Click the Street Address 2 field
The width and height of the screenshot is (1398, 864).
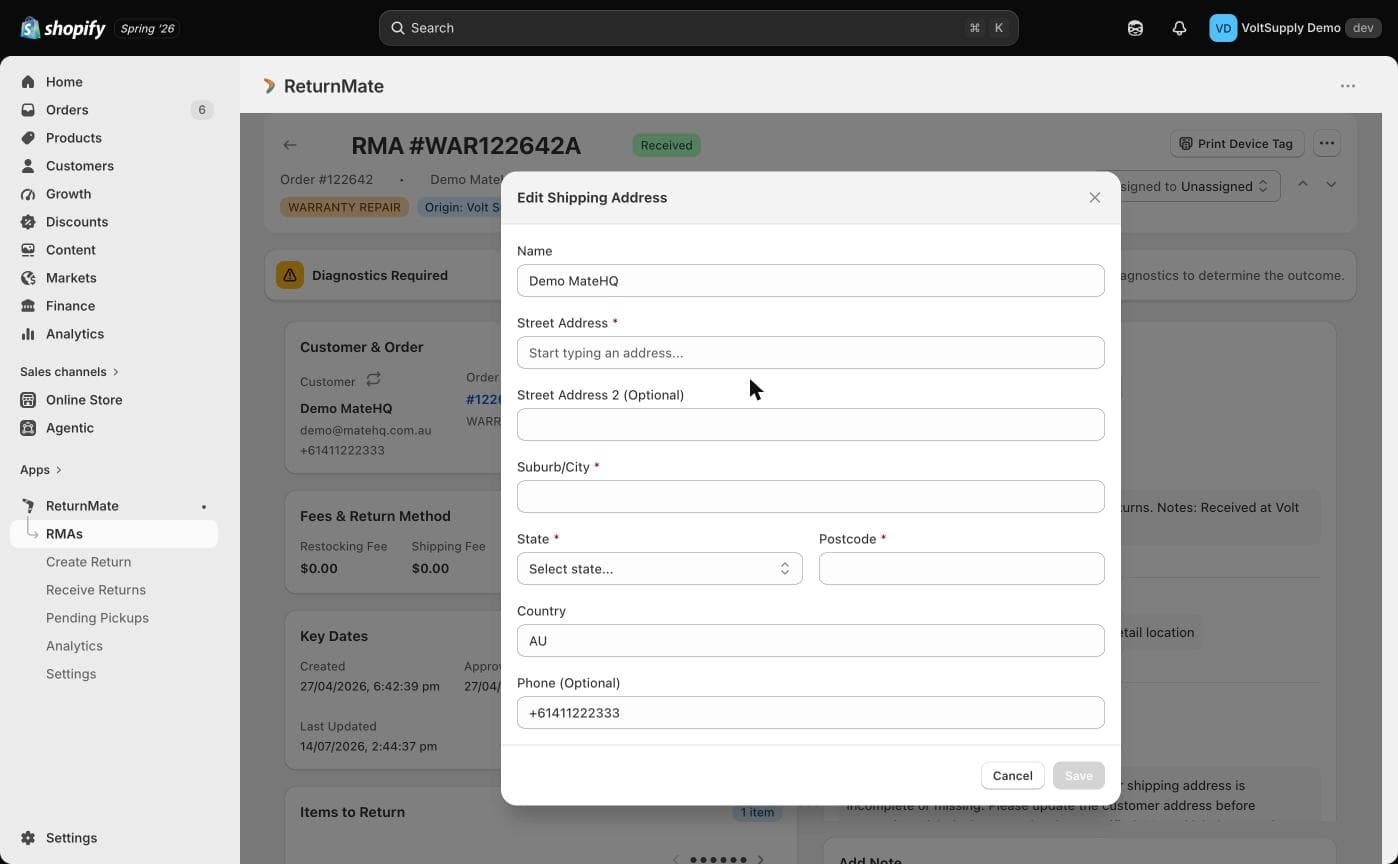click(810, 425)
